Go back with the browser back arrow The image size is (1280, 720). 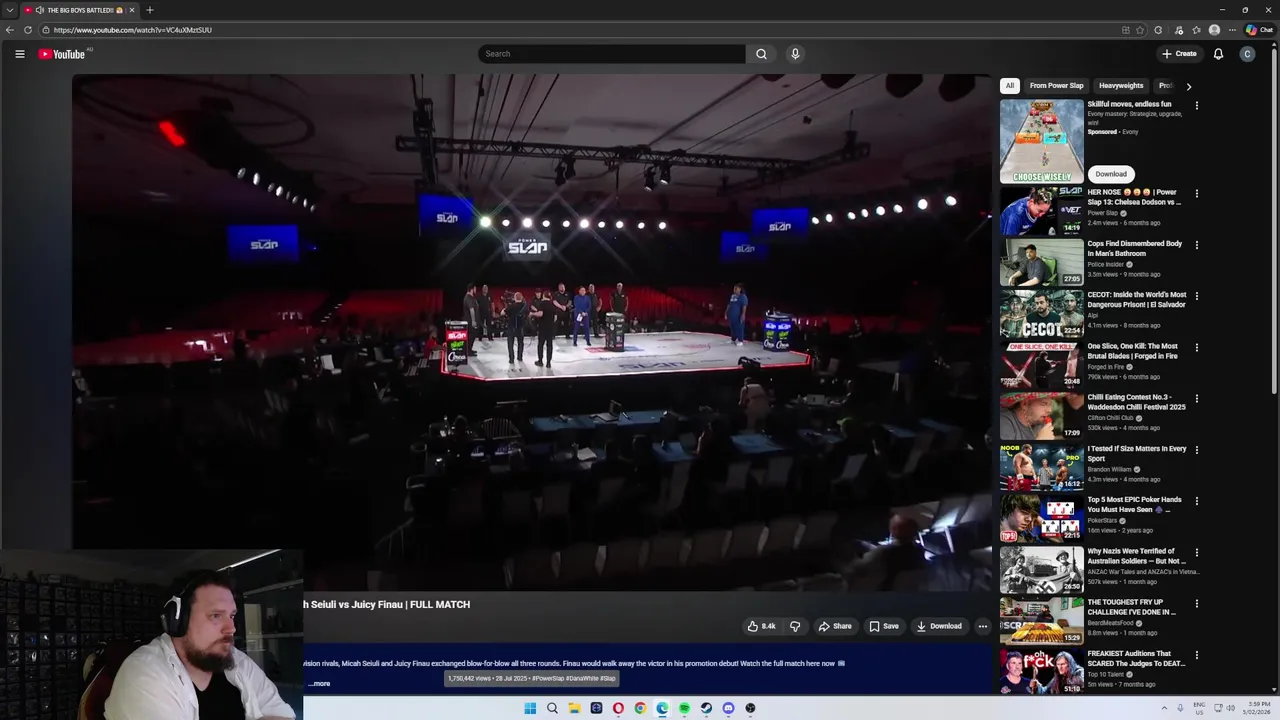(10, 30)
